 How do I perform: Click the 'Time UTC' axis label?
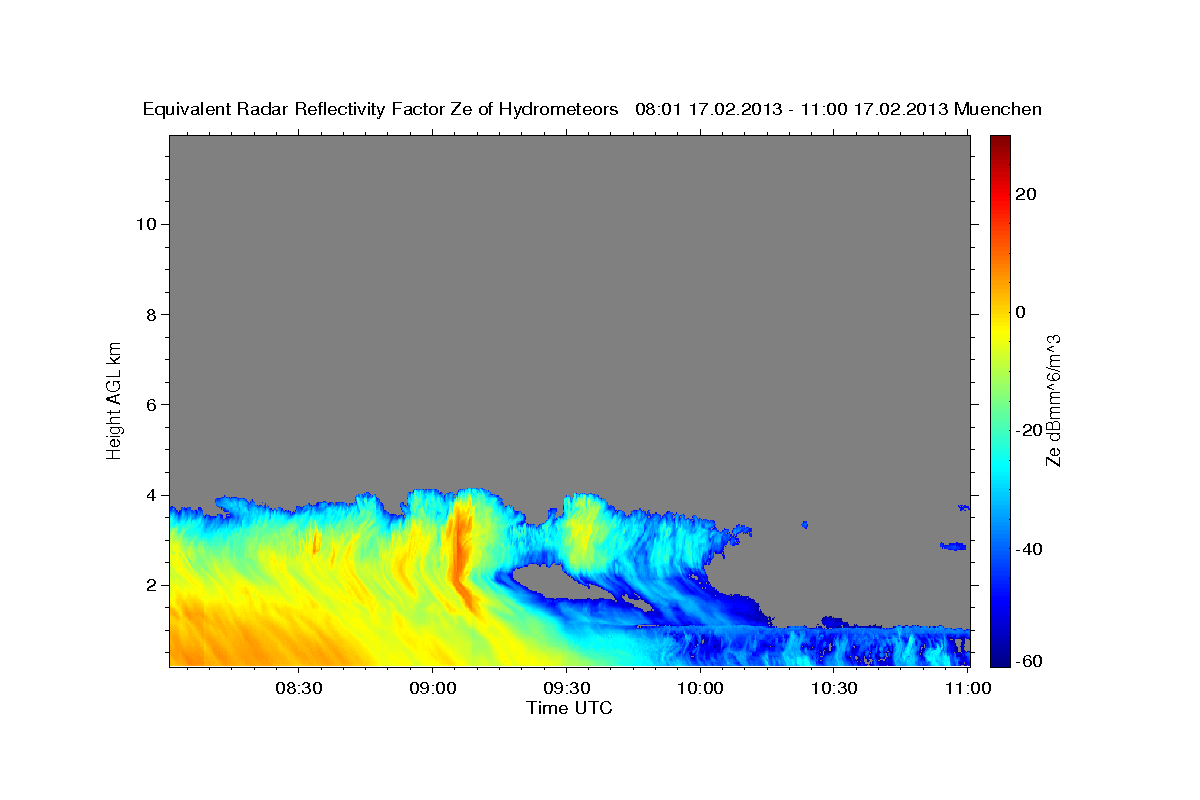coord(569,708)
